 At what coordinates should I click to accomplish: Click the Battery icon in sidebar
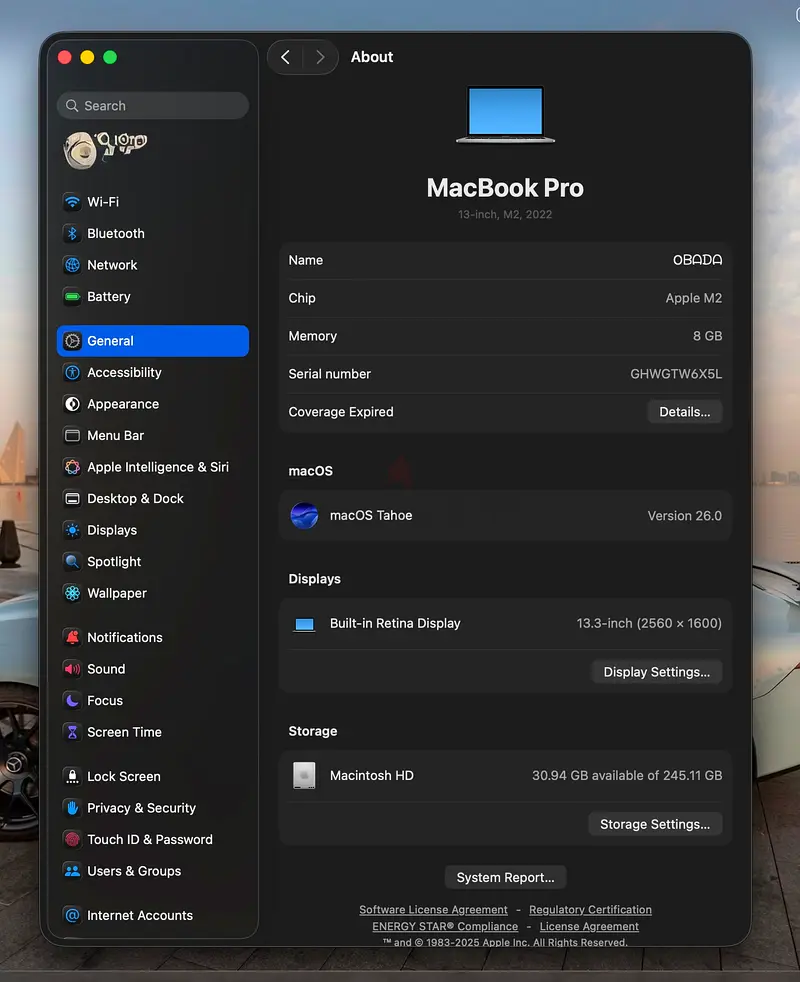[x=73, y=297]
